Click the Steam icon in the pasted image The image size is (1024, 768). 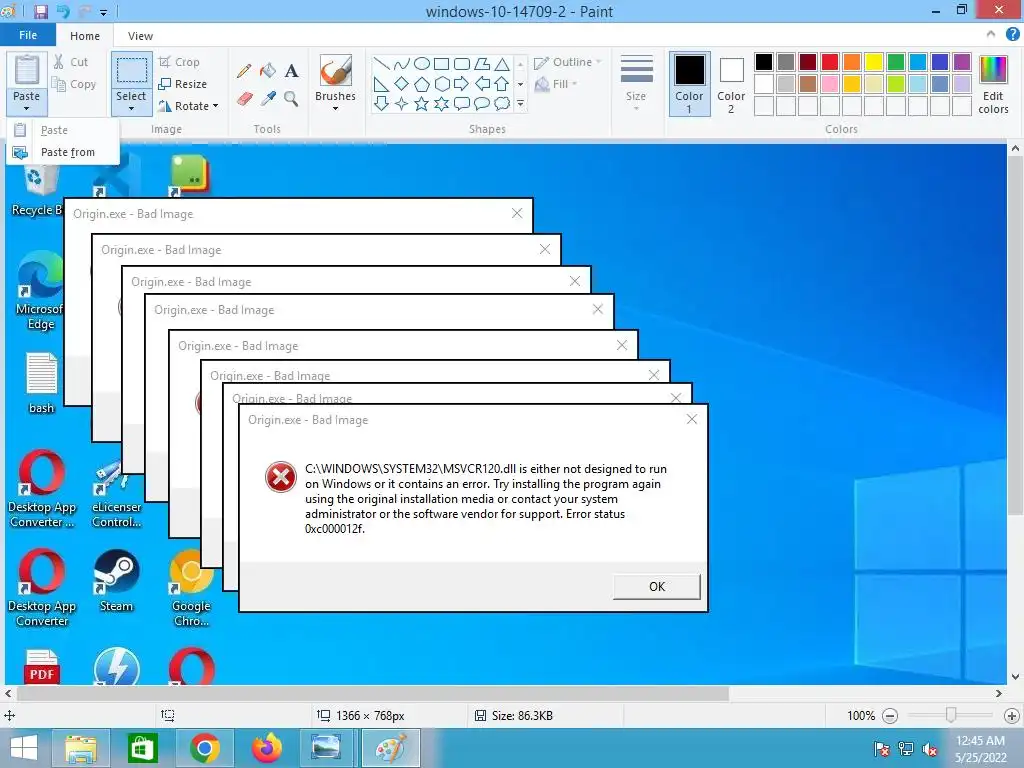pyautogui.click(x=116, y=572)
